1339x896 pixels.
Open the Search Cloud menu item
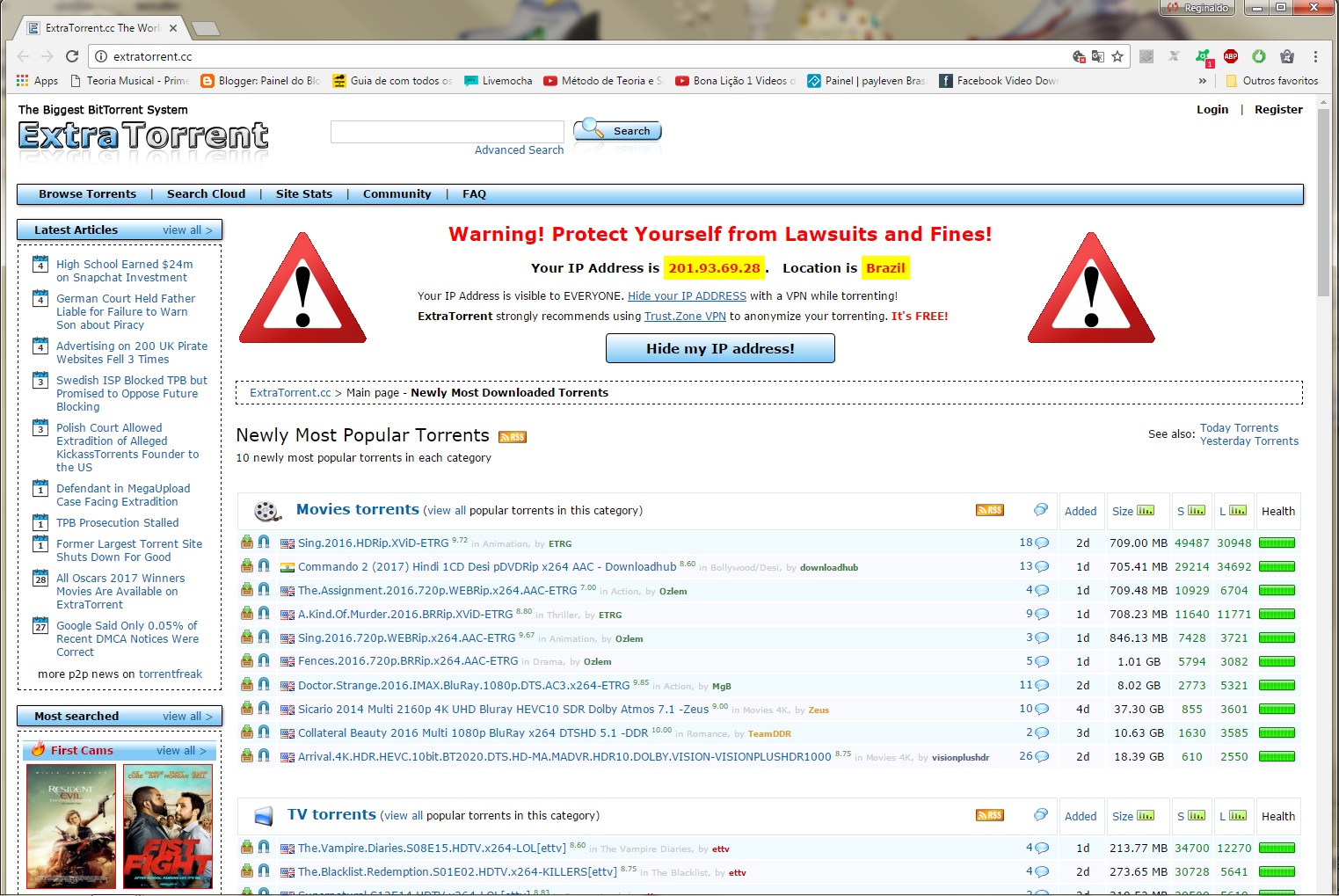click(206, 194)
